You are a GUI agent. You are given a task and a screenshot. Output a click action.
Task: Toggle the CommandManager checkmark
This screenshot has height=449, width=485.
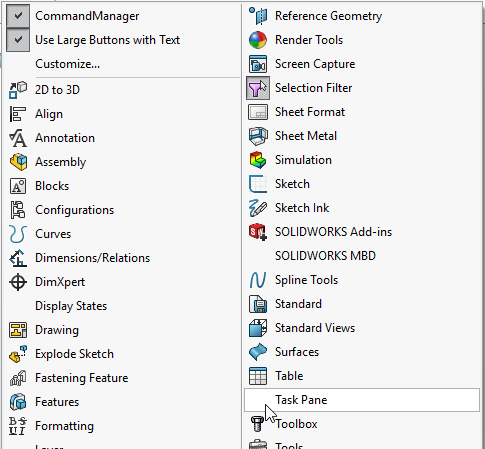pos(18,16)
